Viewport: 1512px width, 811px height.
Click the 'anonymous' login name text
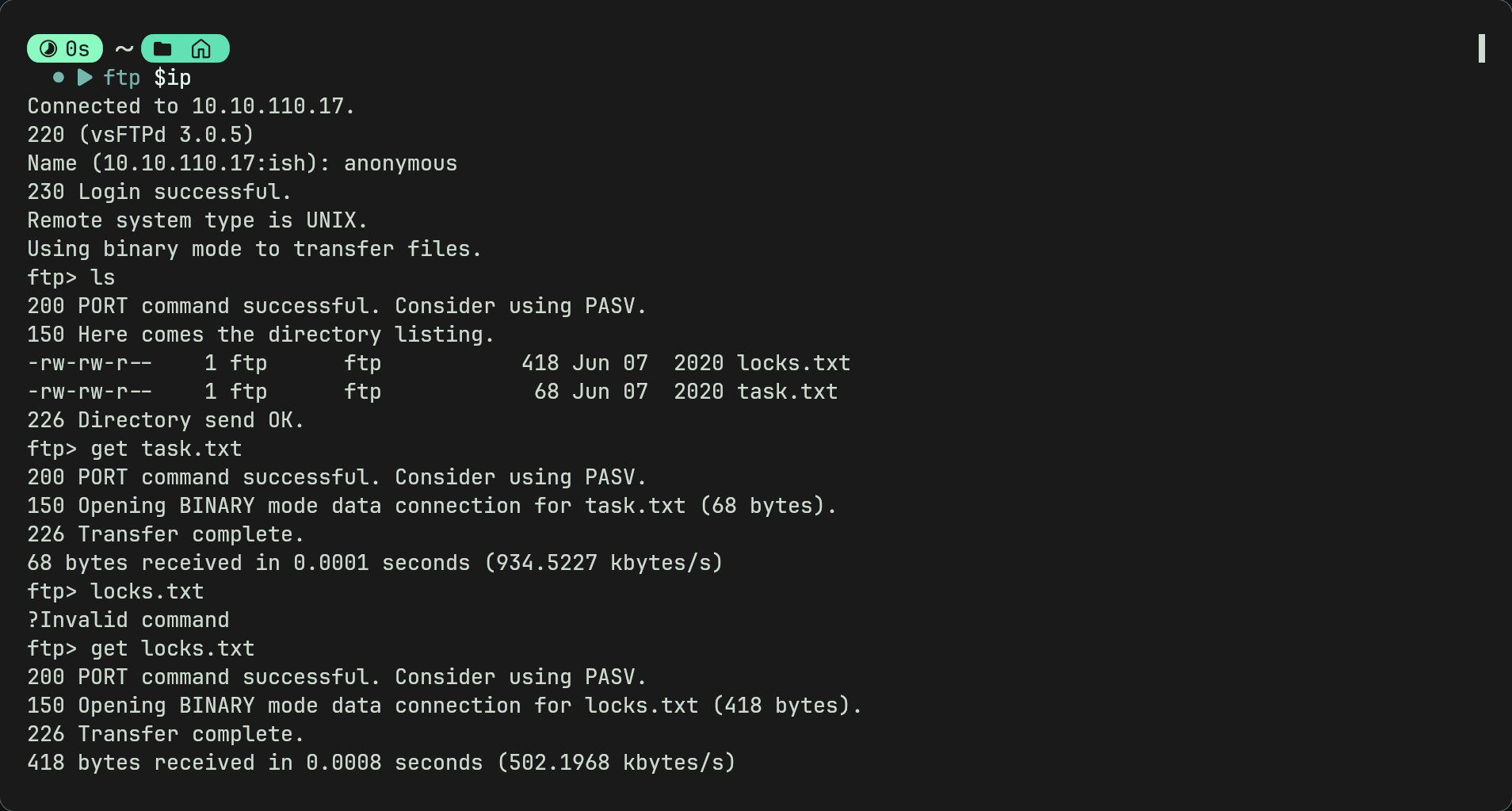click(x=400, y=163)
